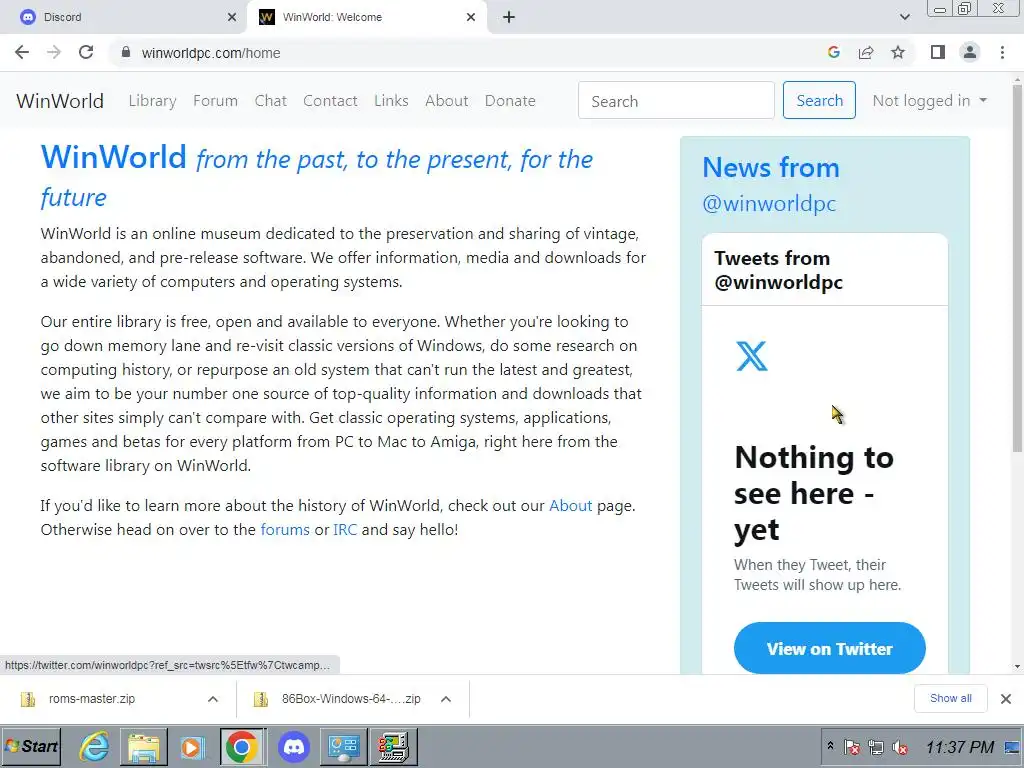
Task: Click the browser back arrow
Action: coord(22,52)
